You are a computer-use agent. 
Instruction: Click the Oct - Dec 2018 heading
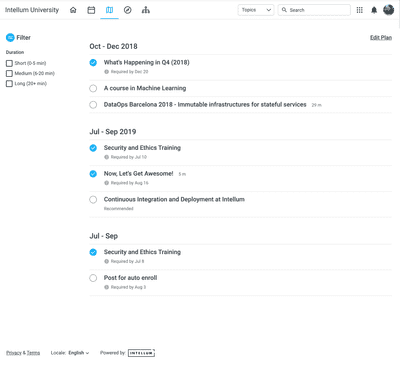tap(113, 46)
